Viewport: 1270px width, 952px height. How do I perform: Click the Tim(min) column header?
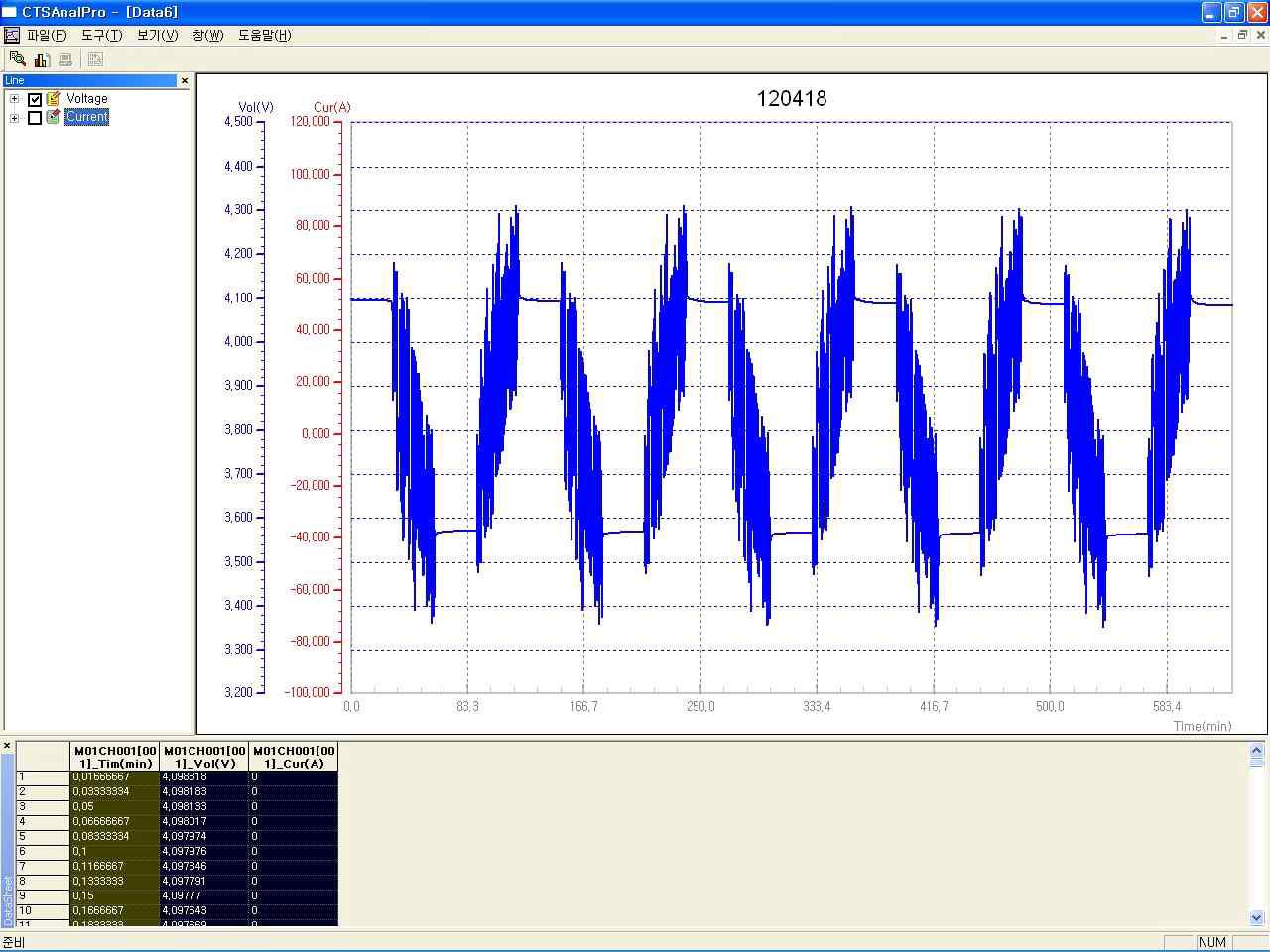pos(115,757)
